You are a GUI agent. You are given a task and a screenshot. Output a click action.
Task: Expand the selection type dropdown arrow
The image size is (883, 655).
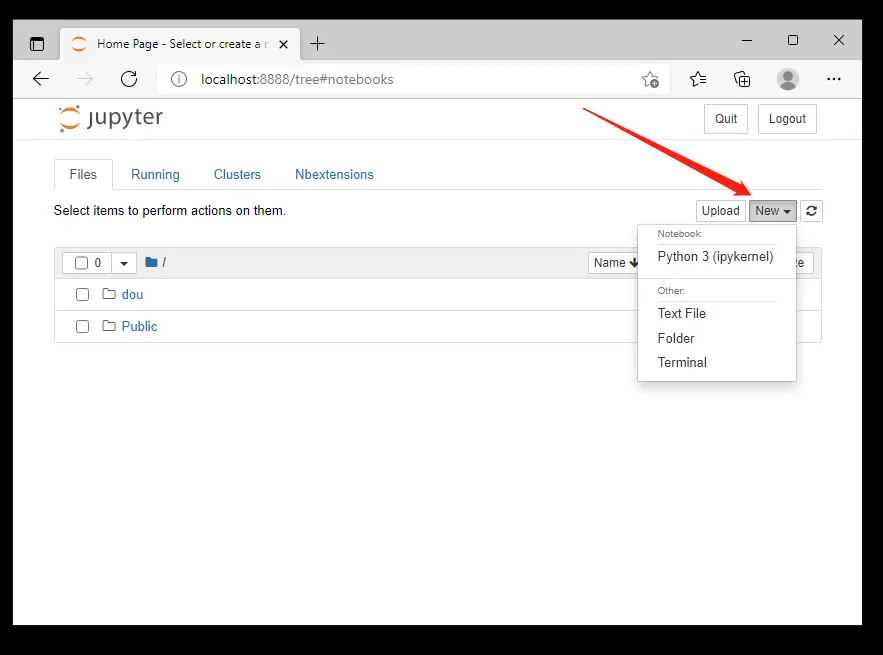[x=124, y=263]
